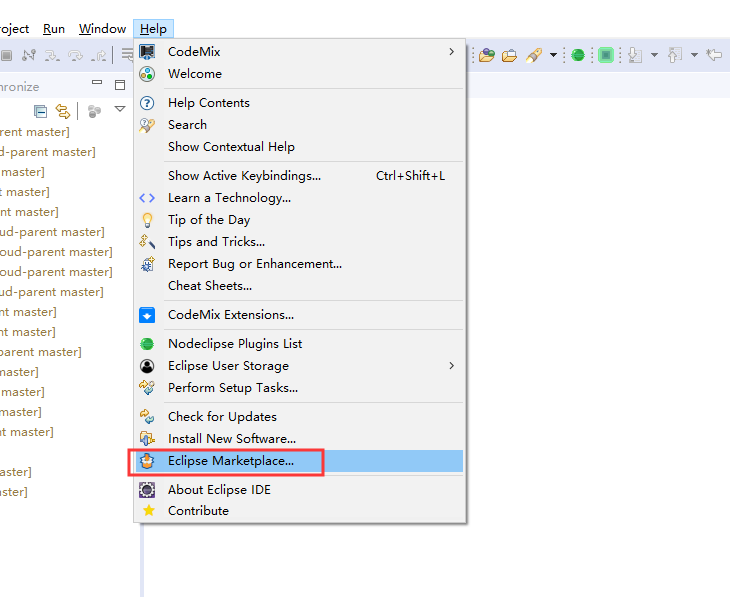Open the panel's View Menu triangle

coord(120,109)
